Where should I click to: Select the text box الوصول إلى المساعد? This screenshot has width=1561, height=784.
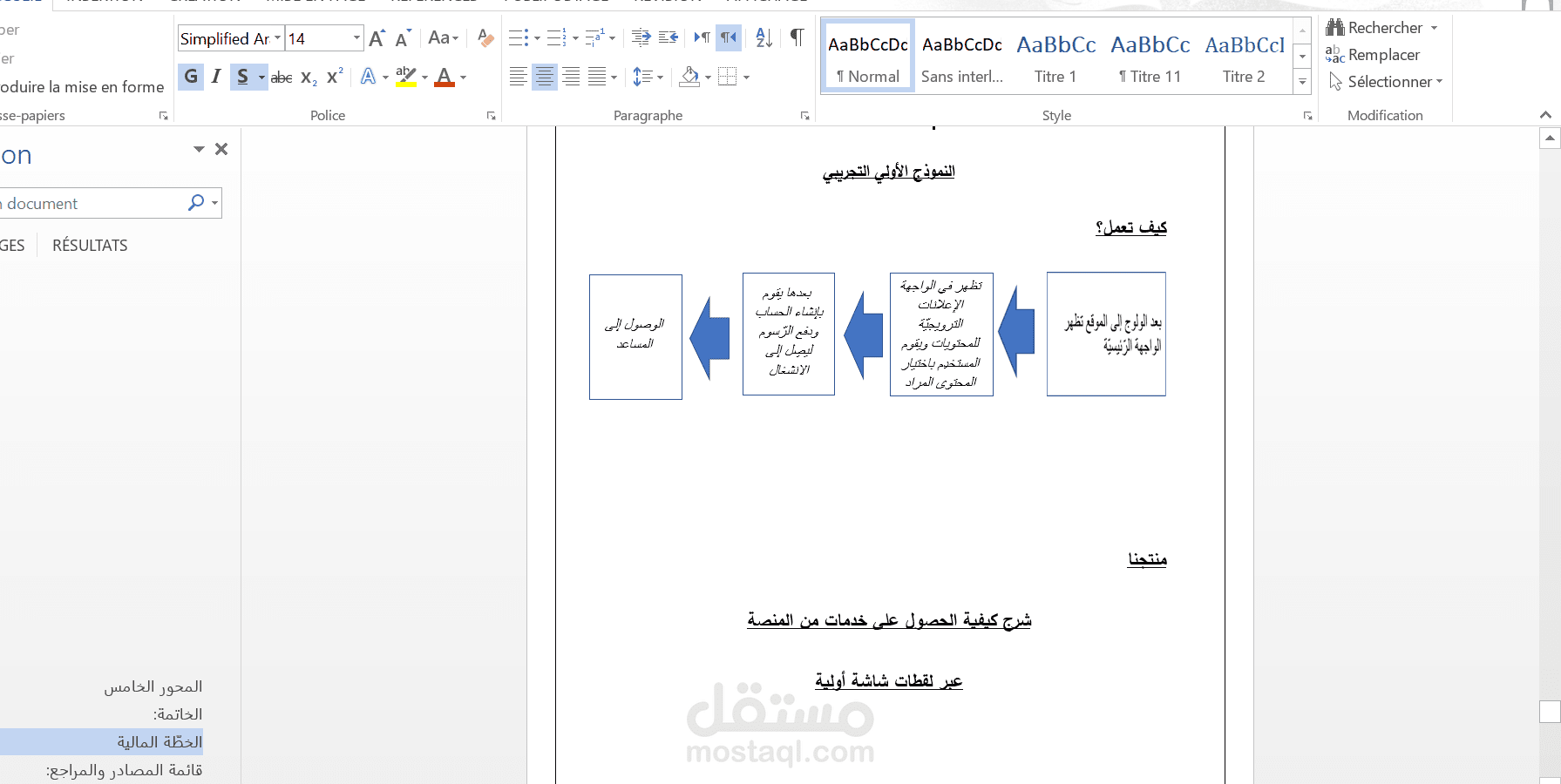[635, 337]
